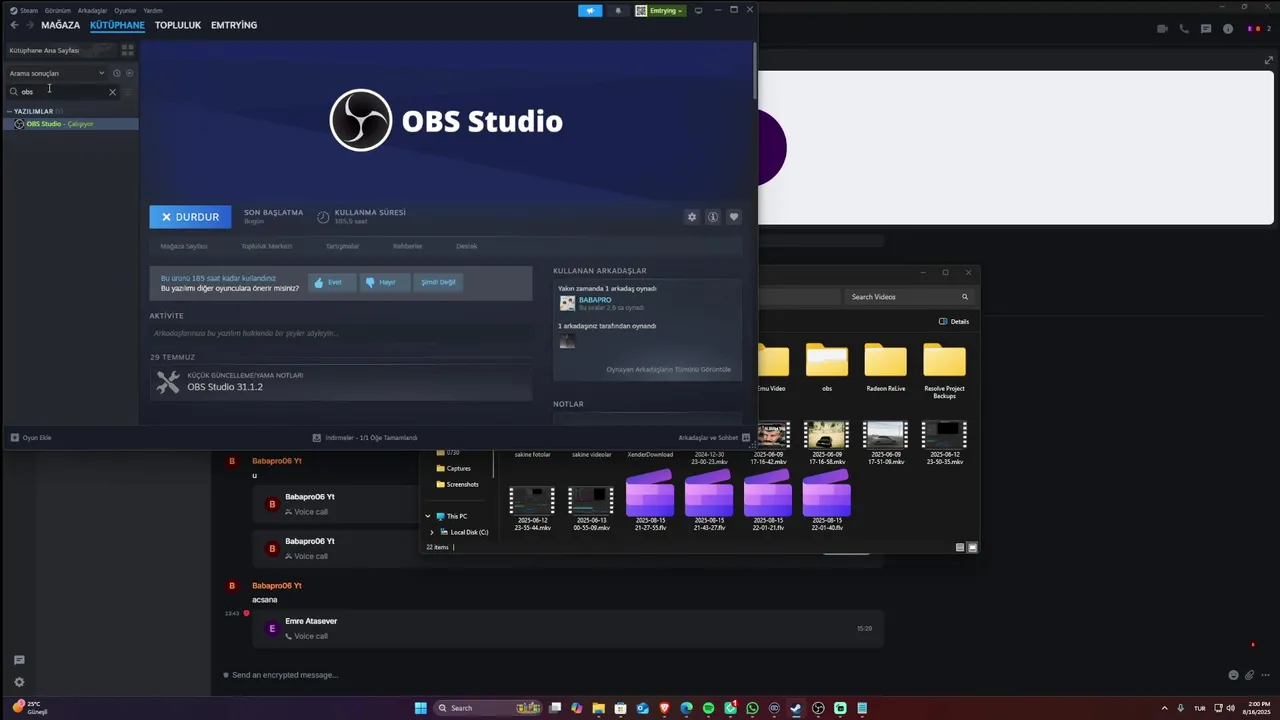Open Oynayan Arkadaşların Tümünü Görüntüle link
This screenshot has height=720, width=1280.
click(x=668, y=370)
